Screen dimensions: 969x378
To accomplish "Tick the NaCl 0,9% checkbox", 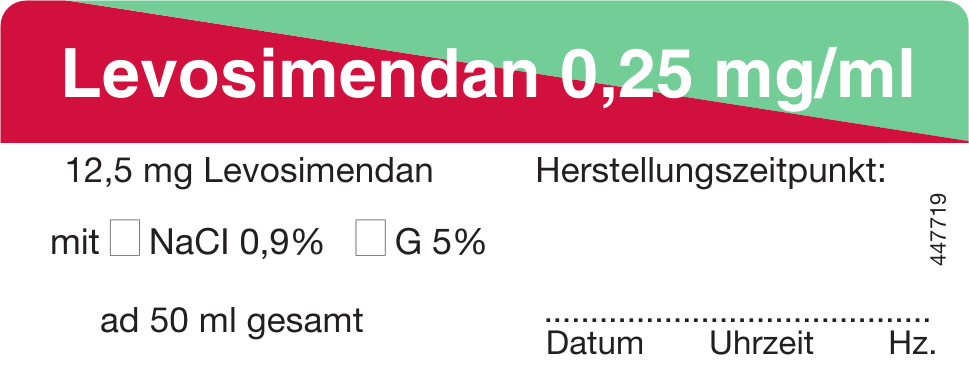I will (x=125, y=237).
